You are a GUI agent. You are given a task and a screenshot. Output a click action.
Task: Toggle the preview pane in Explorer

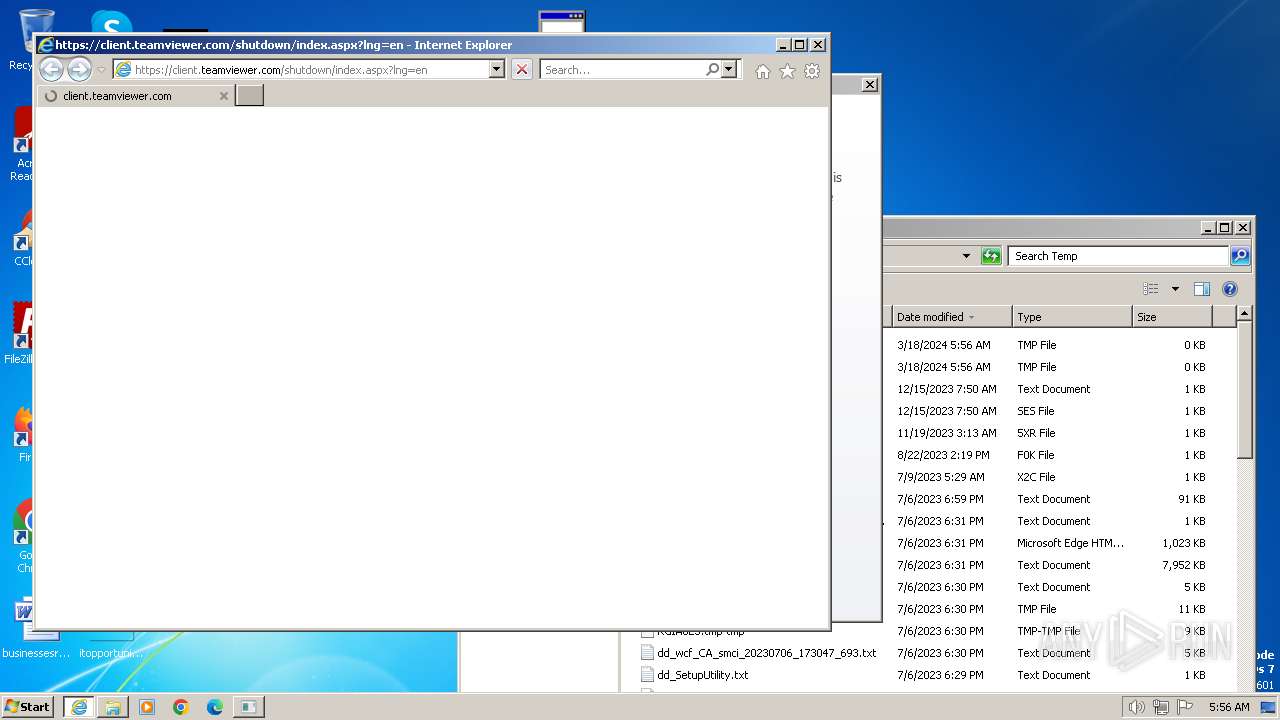pyautogui.click(x=1202, y=289)
